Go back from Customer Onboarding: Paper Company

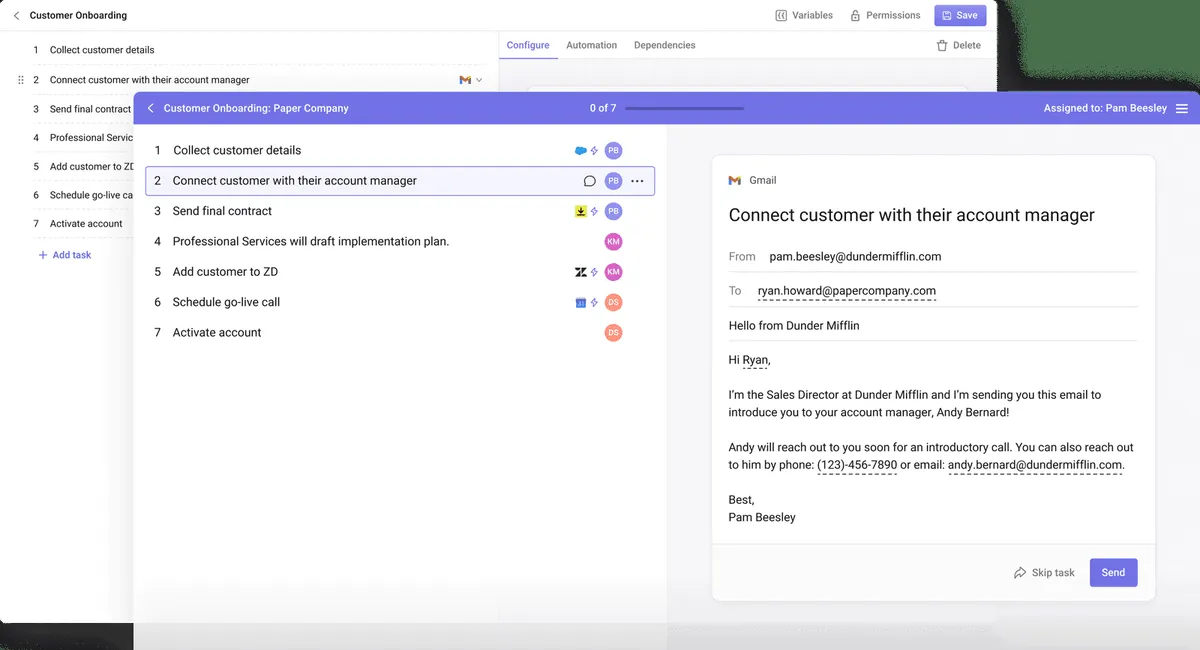(x=151, y=108)
